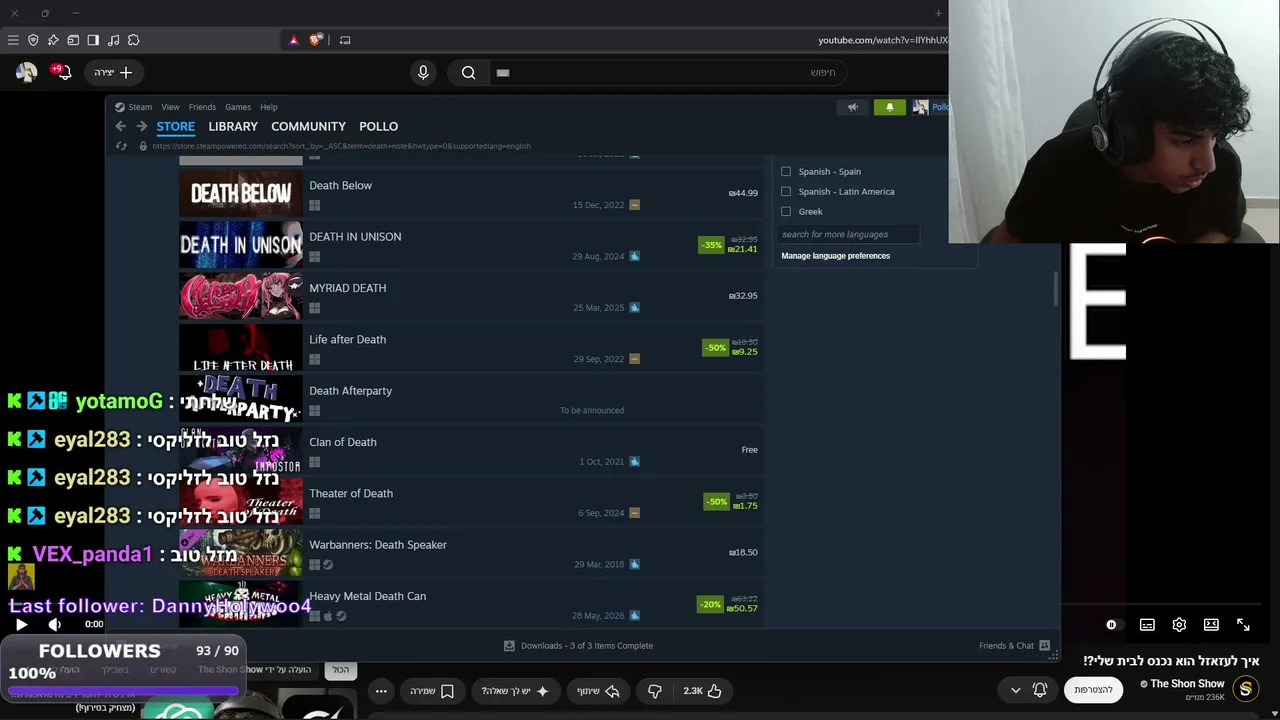Click the browser shield VPN icon
Image resolution: width=1280 pixels, height=720 pixels.
tap(33, 40)
